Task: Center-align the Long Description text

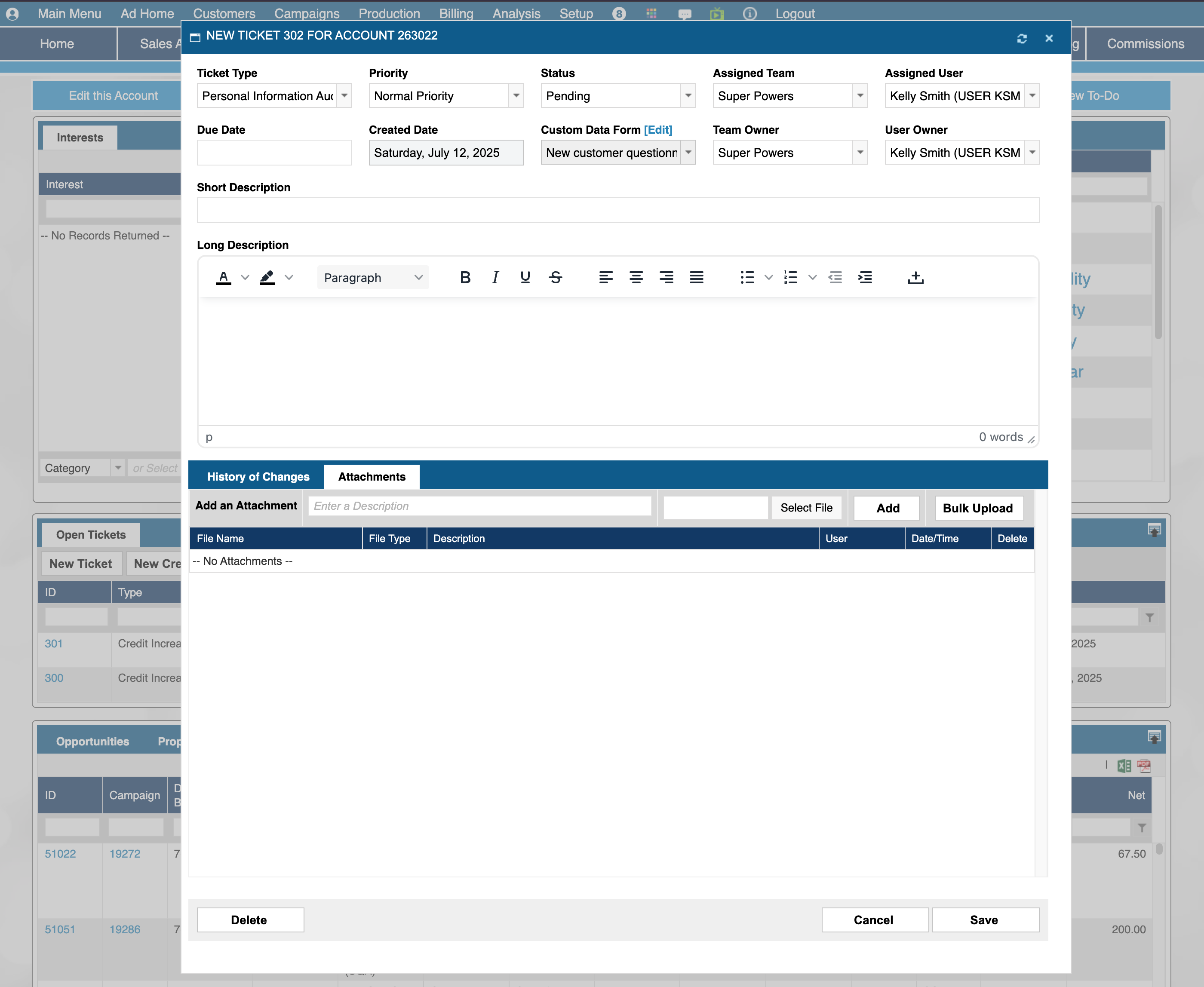Action: (636, 277)
